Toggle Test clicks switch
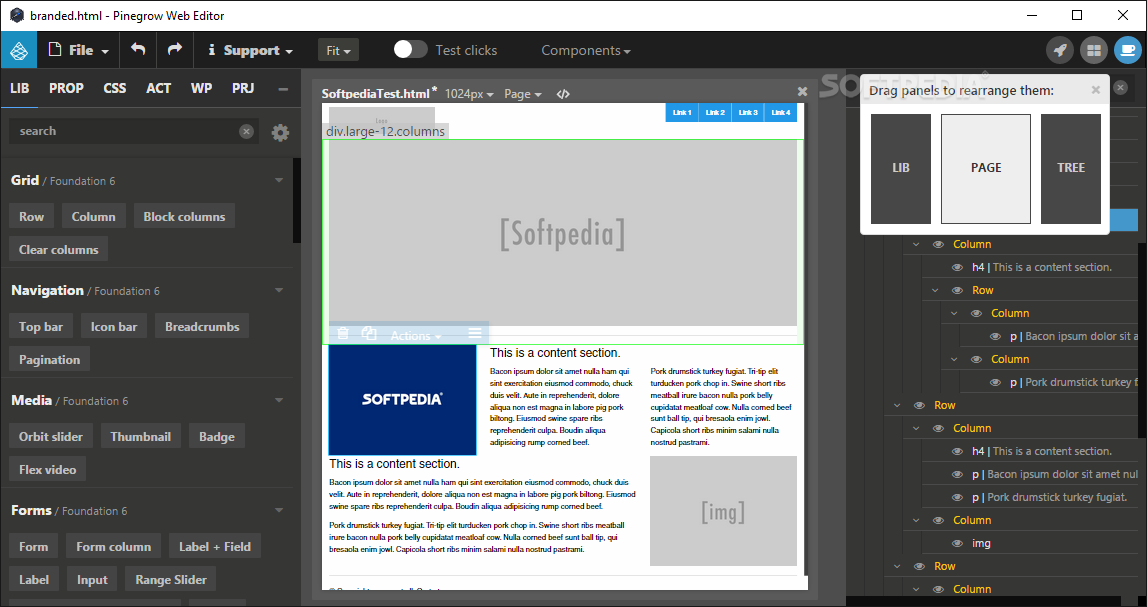 (x=410, y=50)
